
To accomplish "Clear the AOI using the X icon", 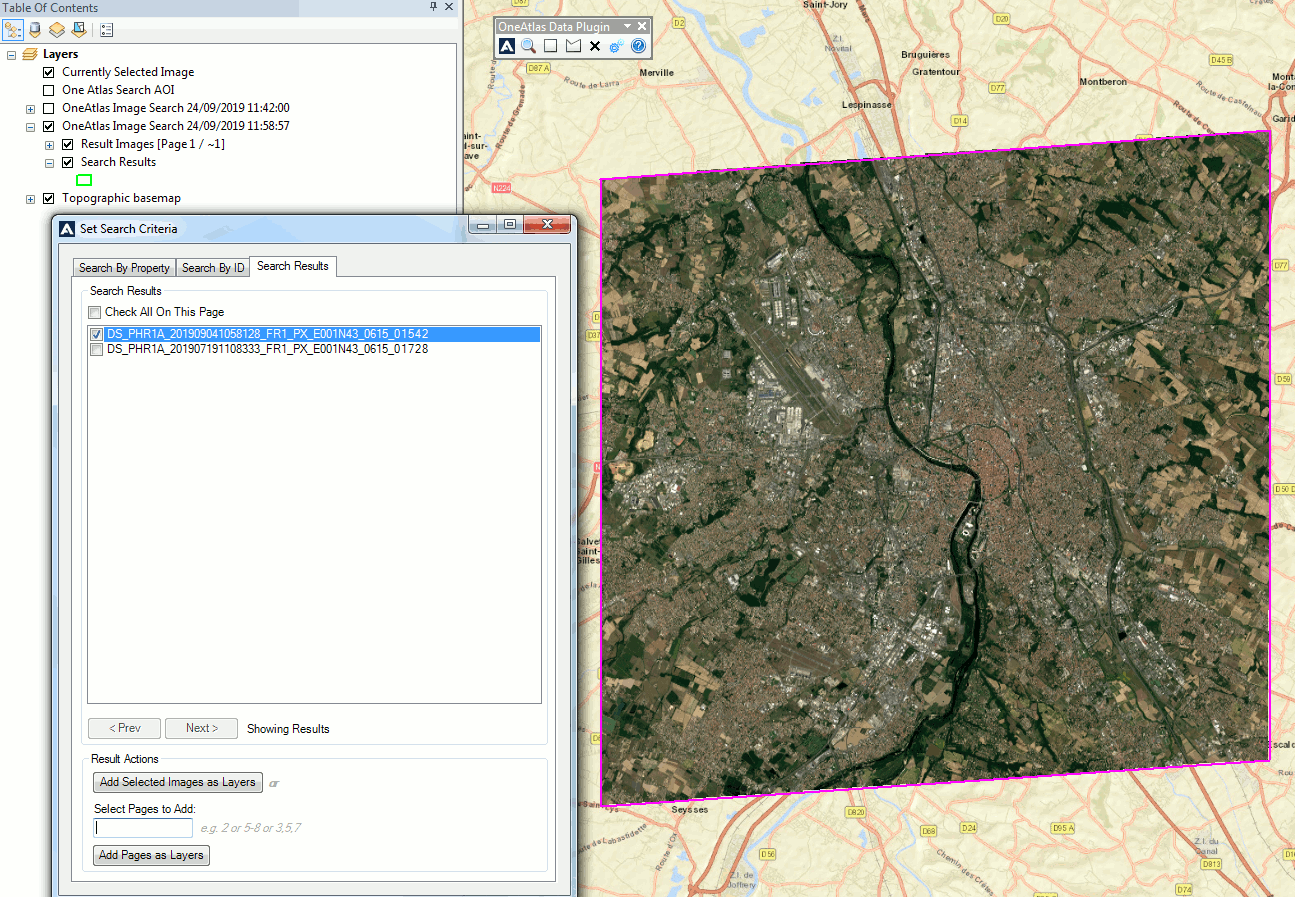I will [x=594, y=46].
